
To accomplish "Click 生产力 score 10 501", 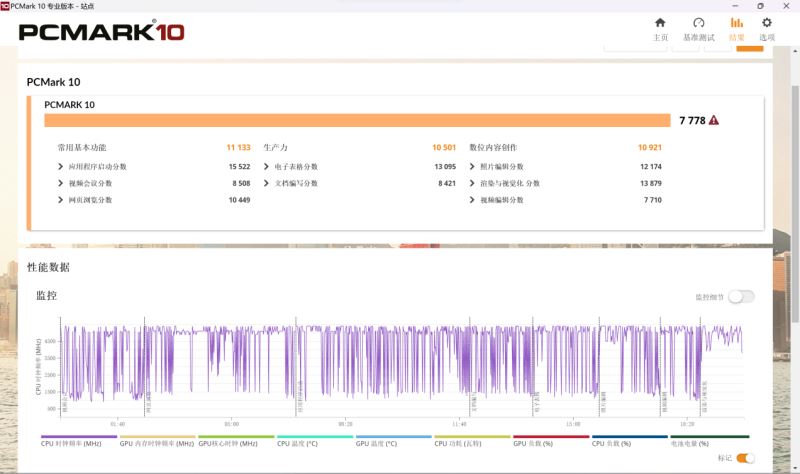I will 444,147.
